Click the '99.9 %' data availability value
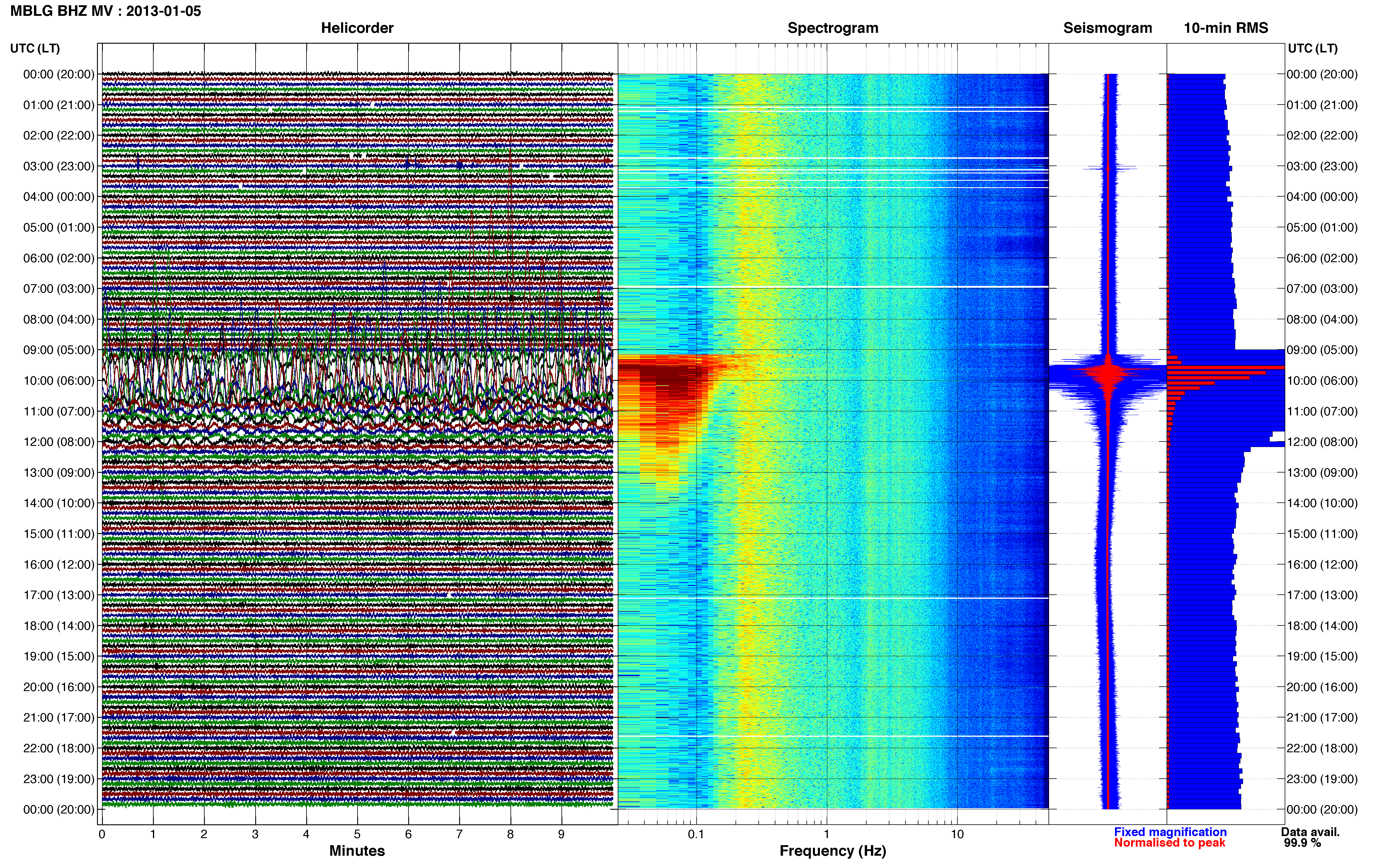Screen dimensions: 1389x868 coord(1302,843)
